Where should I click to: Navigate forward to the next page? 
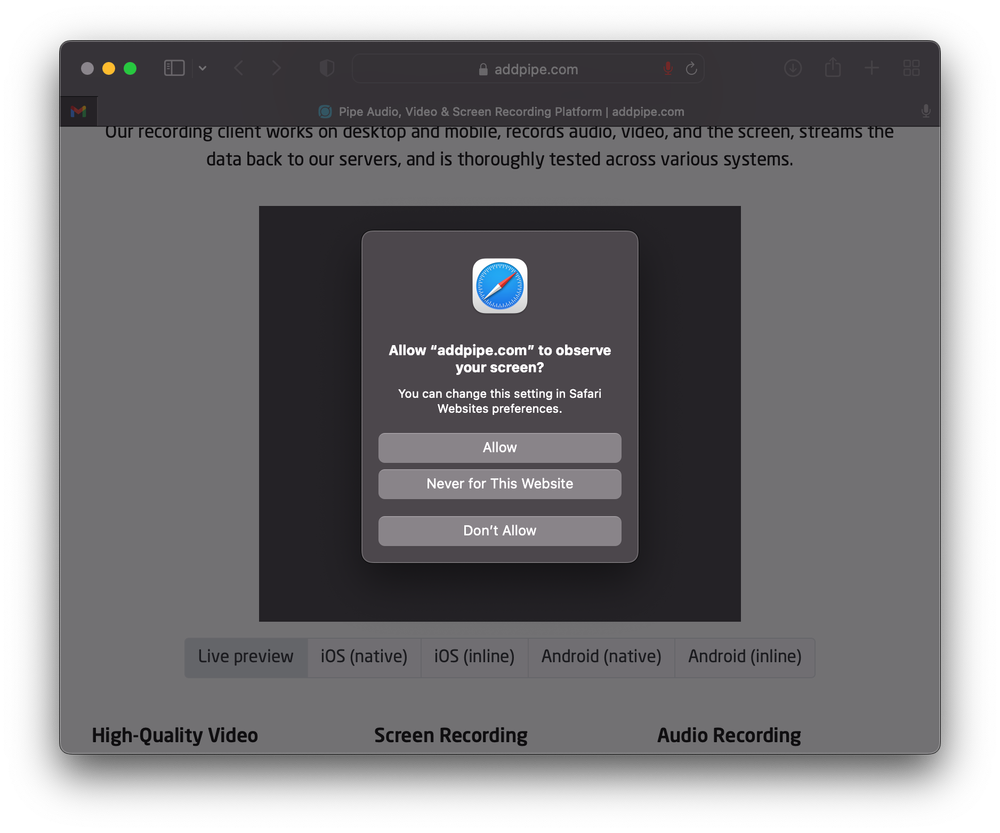(276, 68)
